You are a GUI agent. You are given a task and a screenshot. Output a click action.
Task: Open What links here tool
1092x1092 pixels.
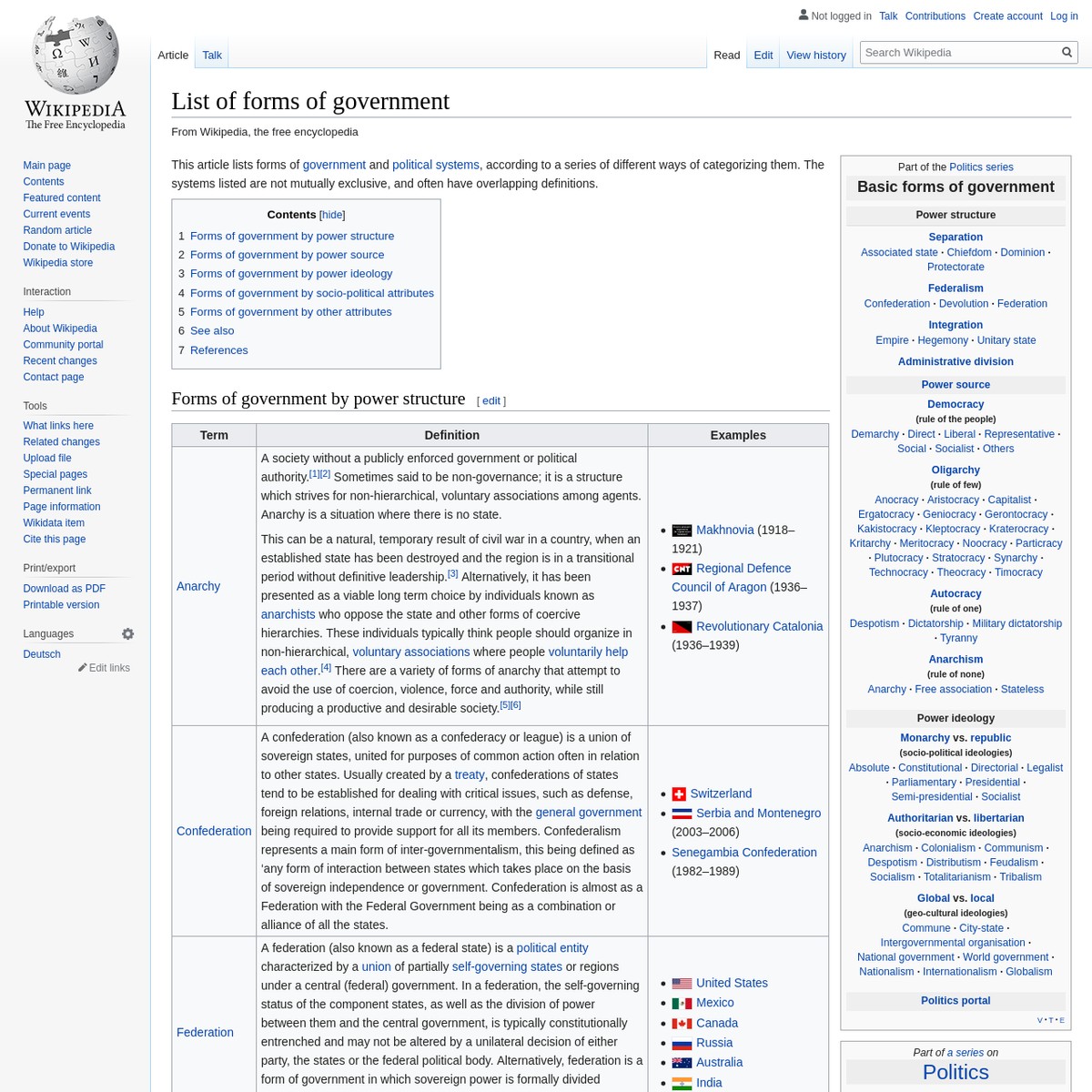coord(58,426)
